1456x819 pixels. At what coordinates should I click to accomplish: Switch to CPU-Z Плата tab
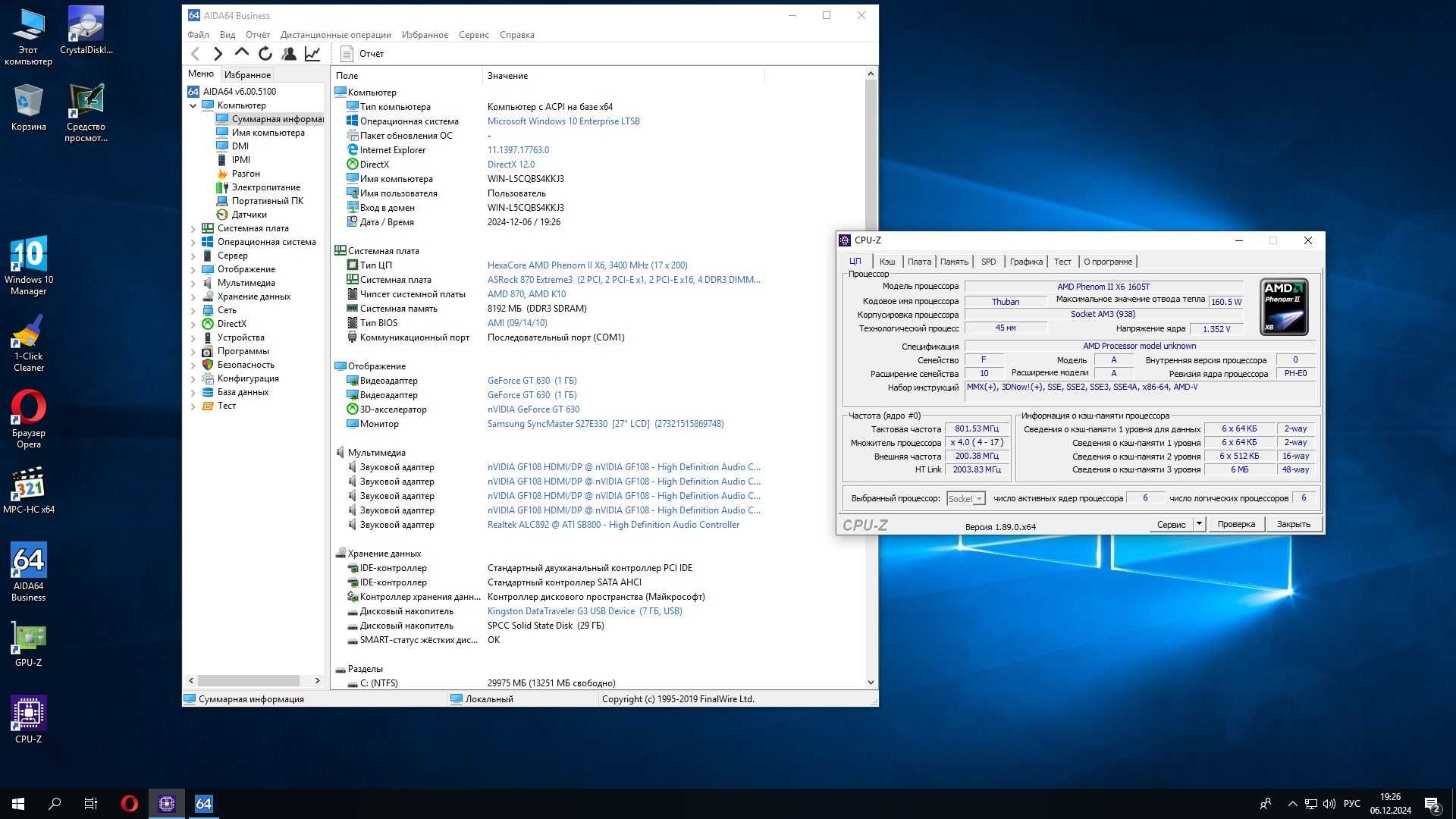(x=919, y=262)
